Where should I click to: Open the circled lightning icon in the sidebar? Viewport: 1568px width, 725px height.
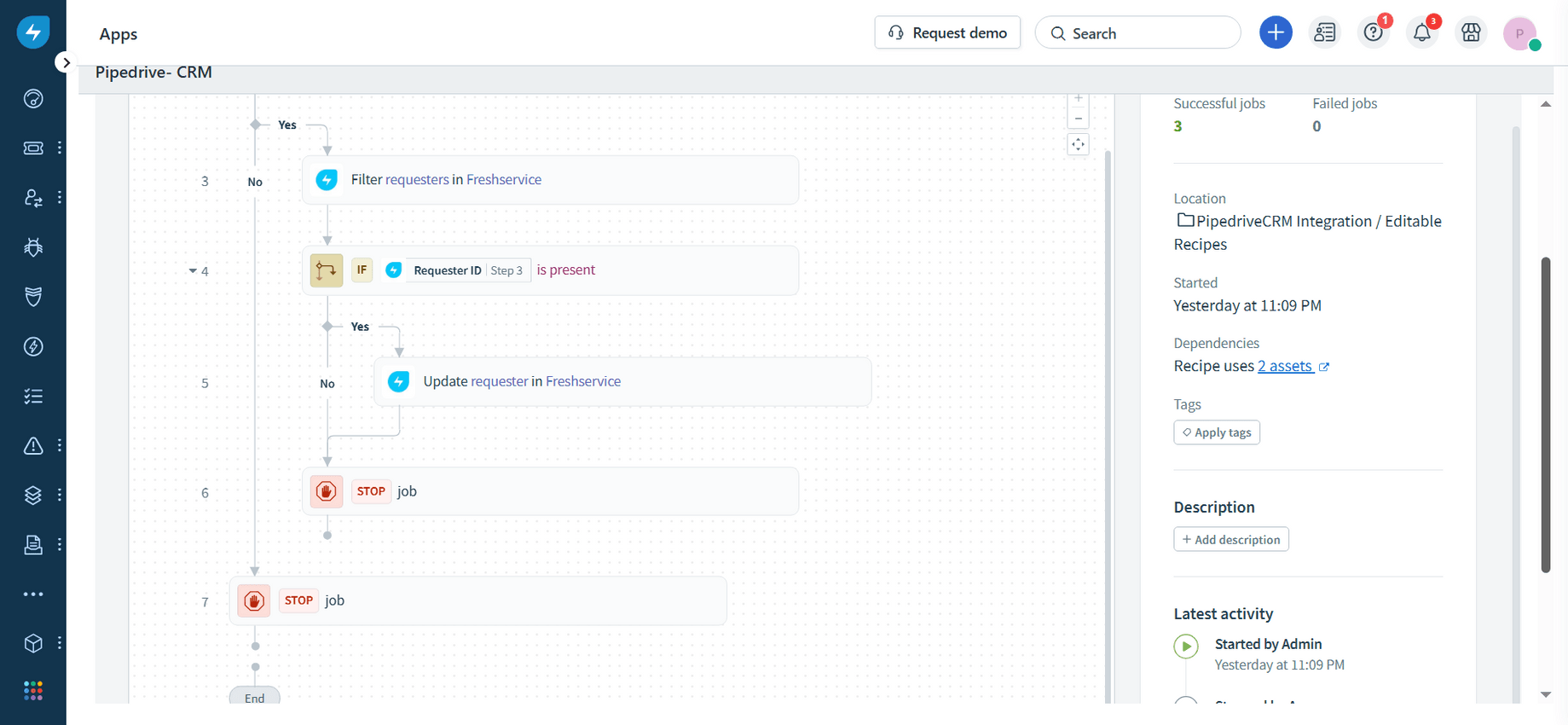(33, 346)
